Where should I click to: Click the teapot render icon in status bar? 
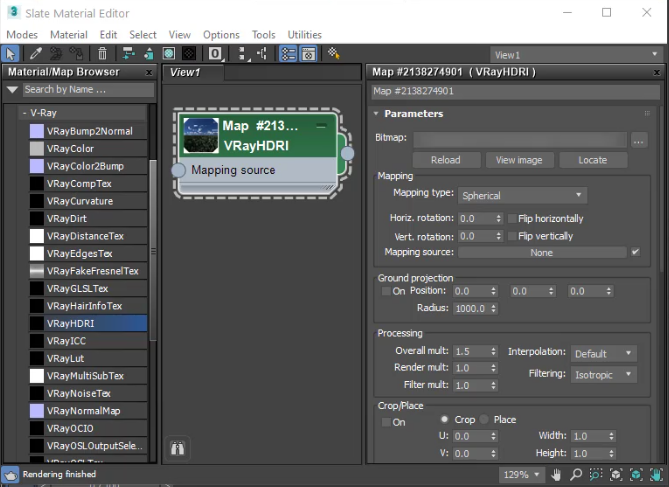[10, 475]
